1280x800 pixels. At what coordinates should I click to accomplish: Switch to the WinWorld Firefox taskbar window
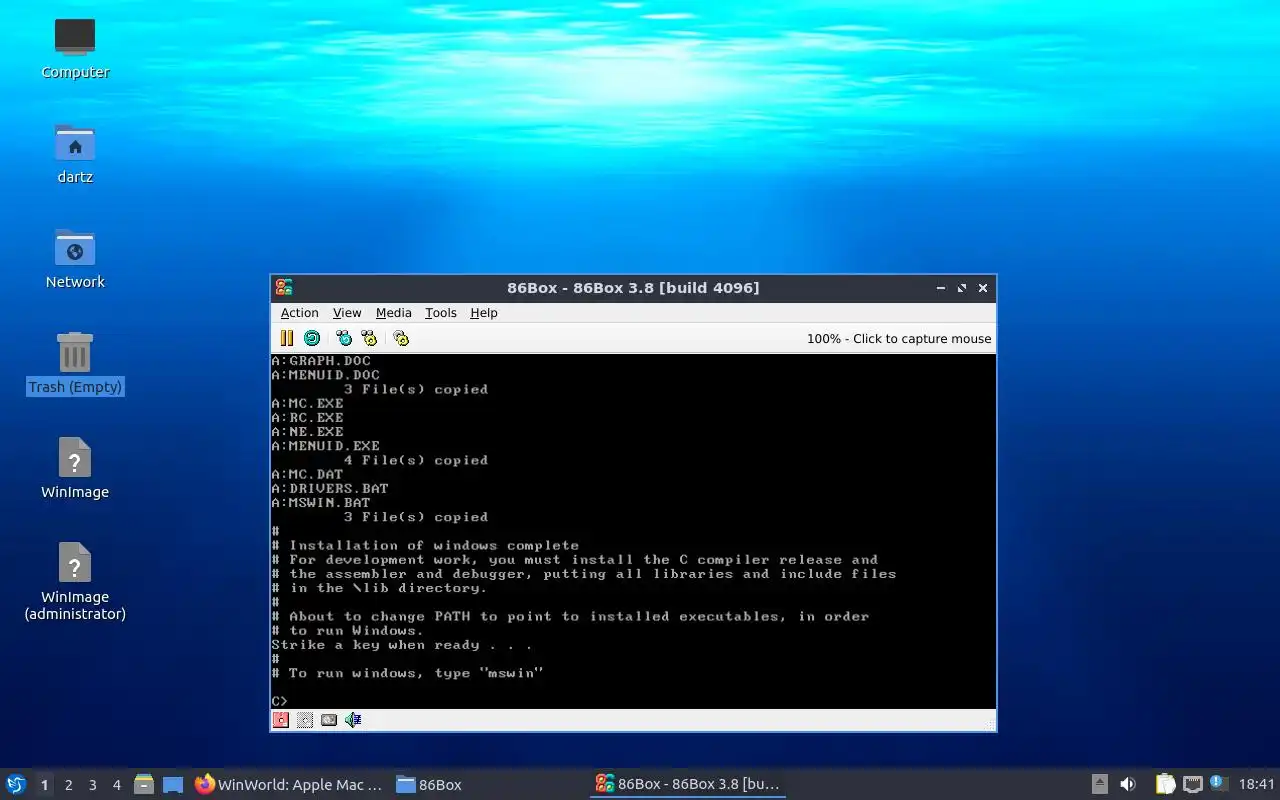pos(289,785)
